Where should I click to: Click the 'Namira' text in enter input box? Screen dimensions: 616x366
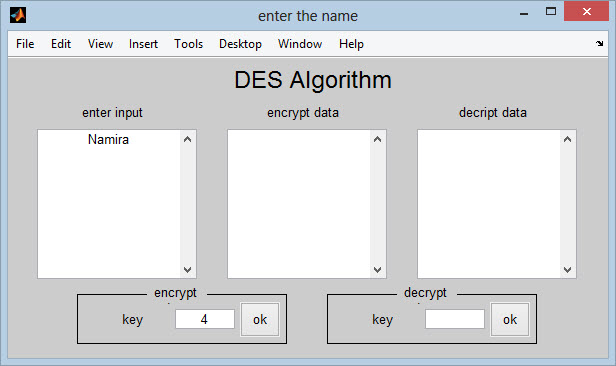tap(108, 139)
